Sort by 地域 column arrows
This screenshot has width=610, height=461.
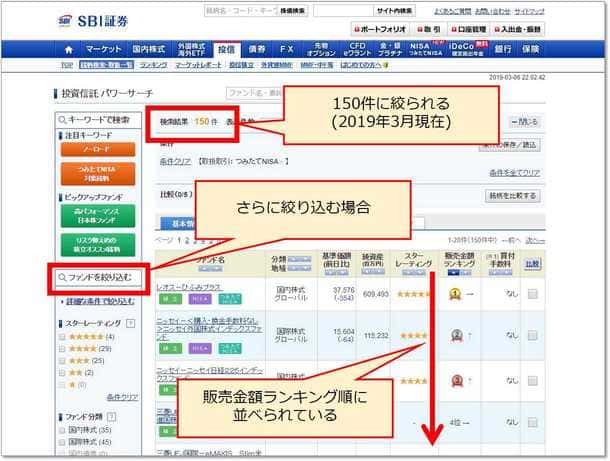click(x=300, y=268)
